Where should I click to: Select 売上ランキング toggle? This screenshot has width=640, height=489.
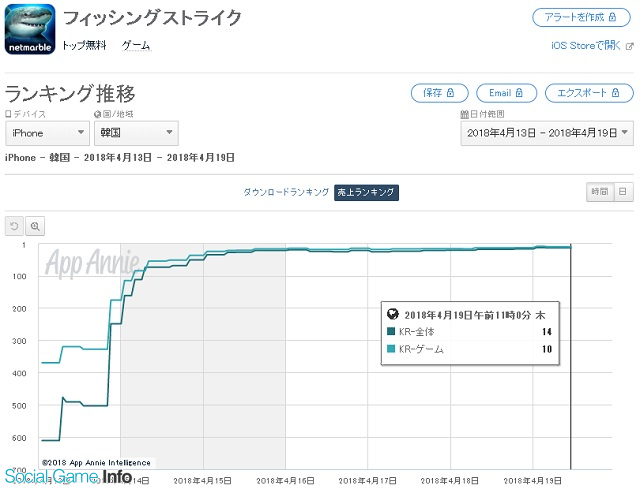(x=367, y=192)
